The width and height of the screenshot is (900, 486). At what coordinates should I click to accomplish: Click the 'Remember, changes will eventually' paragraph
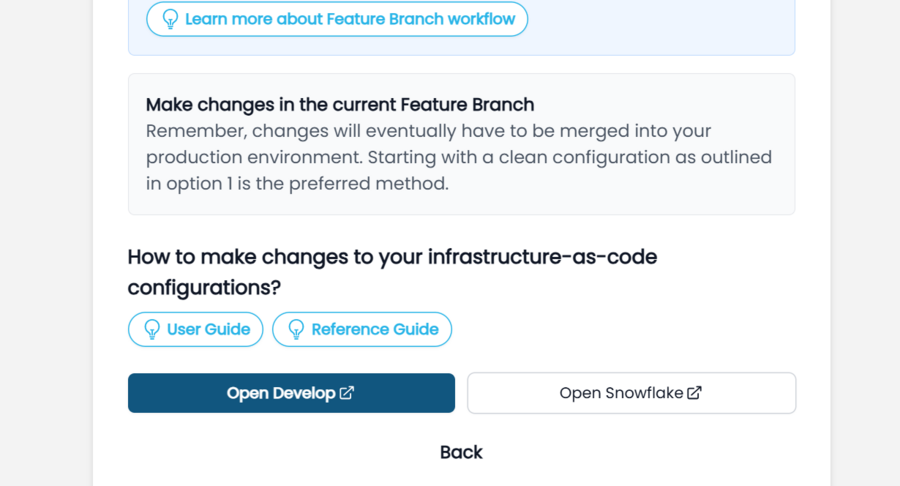[459, 157]
